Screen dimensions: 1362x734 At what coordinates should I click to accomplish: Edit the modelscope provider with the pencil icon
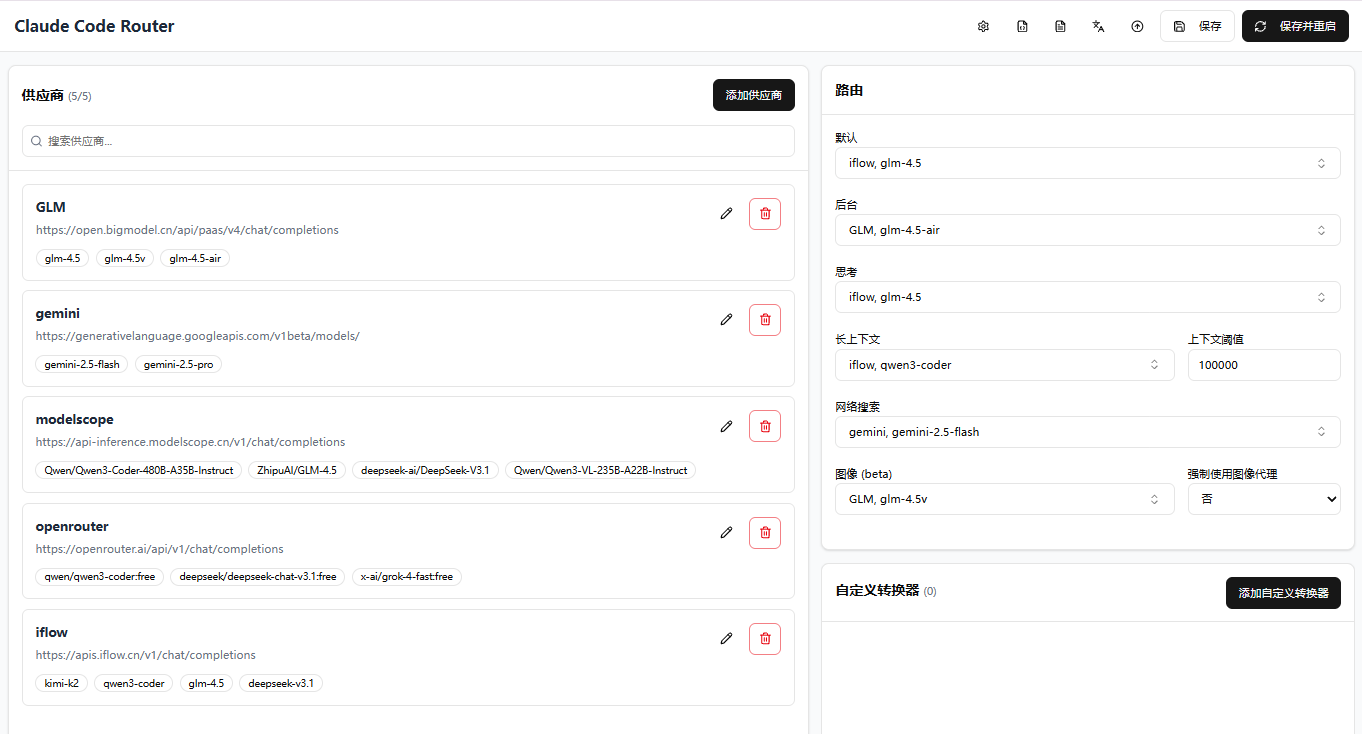726,426
